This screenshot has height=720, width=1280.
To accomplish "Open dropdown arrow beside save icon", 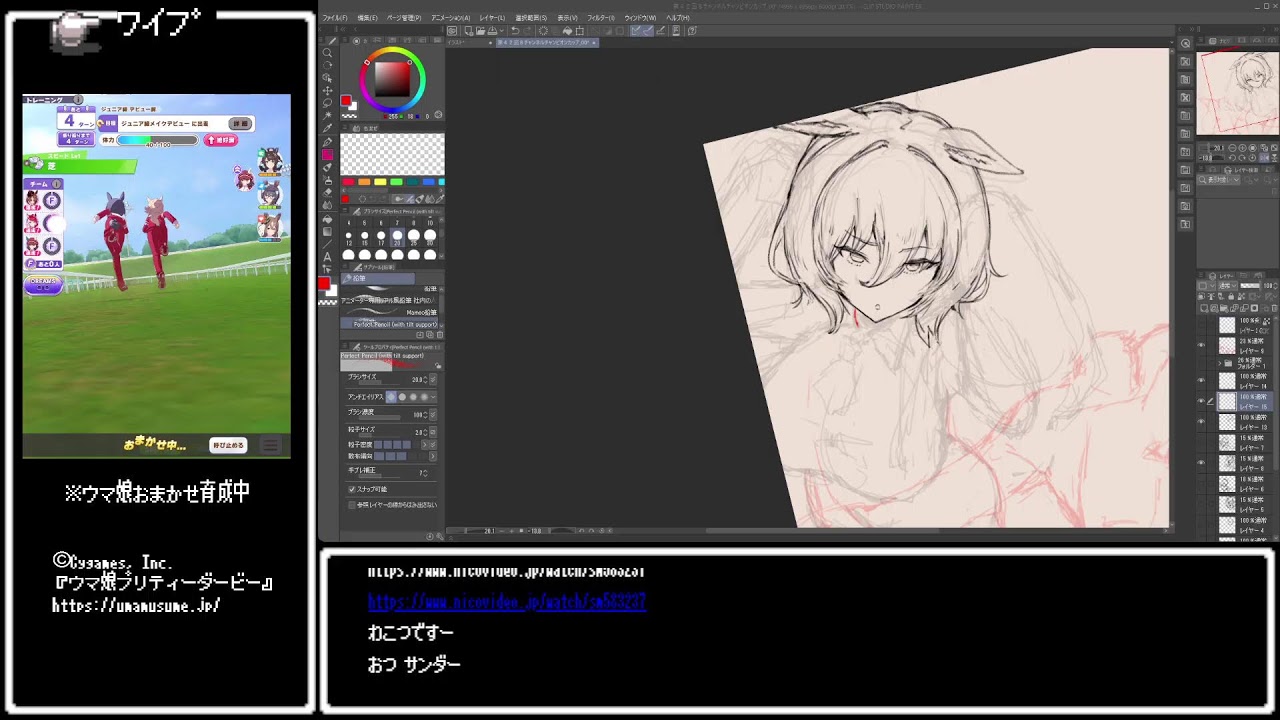I will coord(502,30).
